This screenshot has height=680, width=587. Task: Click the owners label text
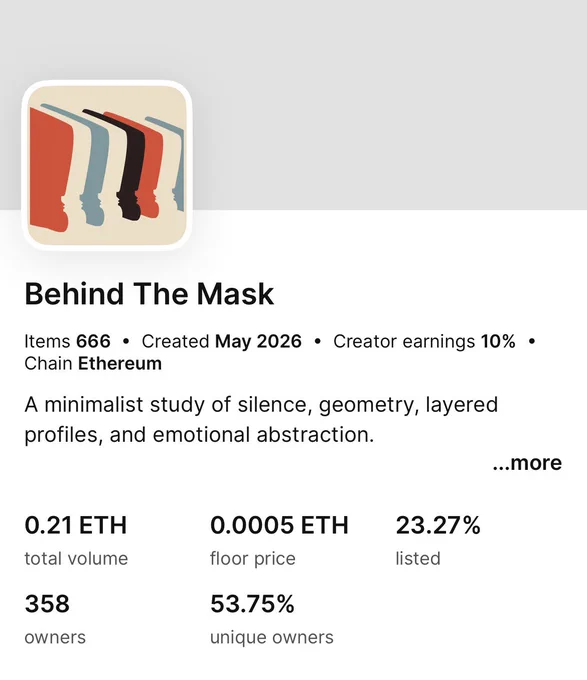pyautogui.click(x=55, y=638)
